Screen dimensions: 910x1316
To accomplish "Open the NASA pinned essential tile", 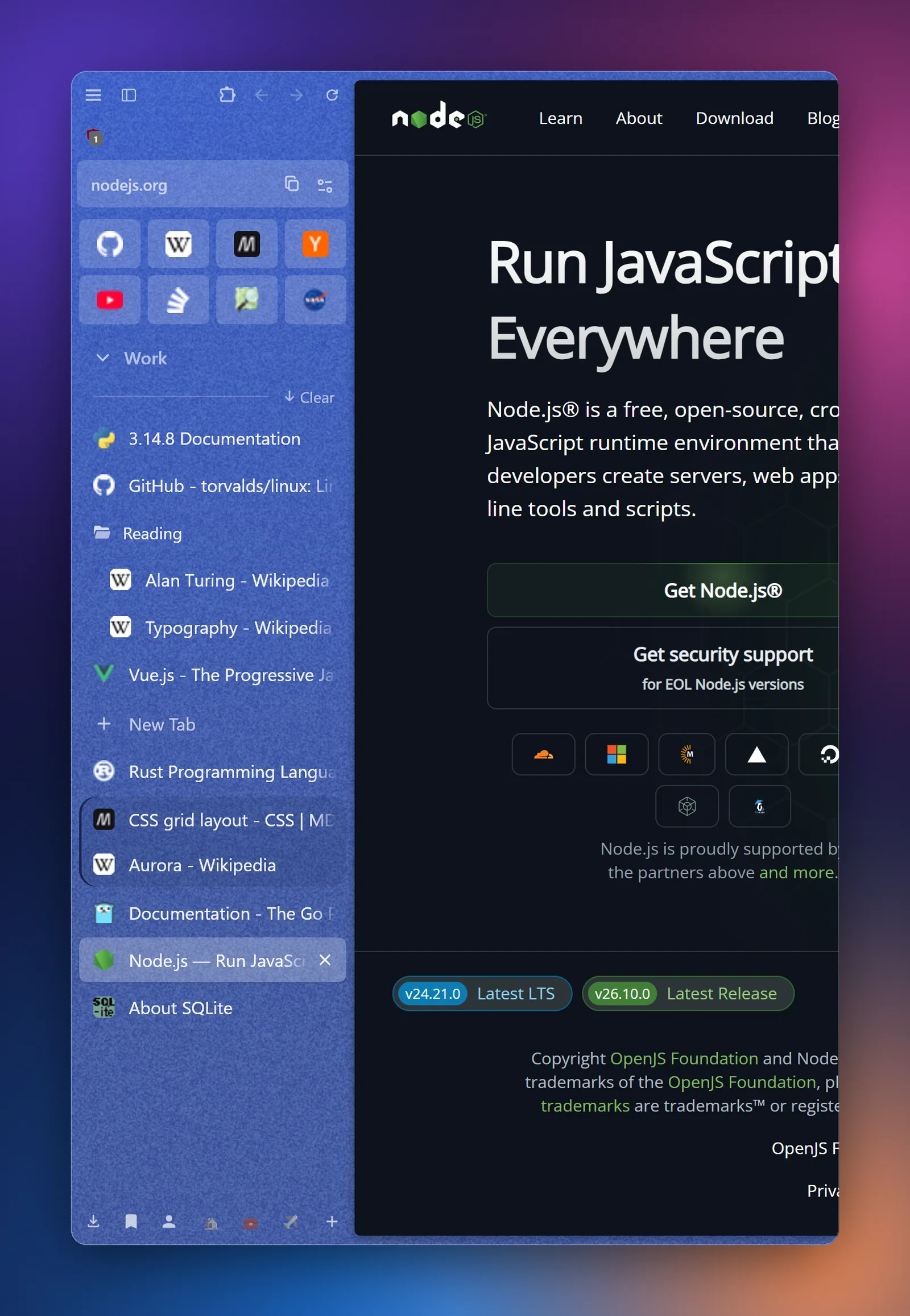I will click(x=315, y=300).
